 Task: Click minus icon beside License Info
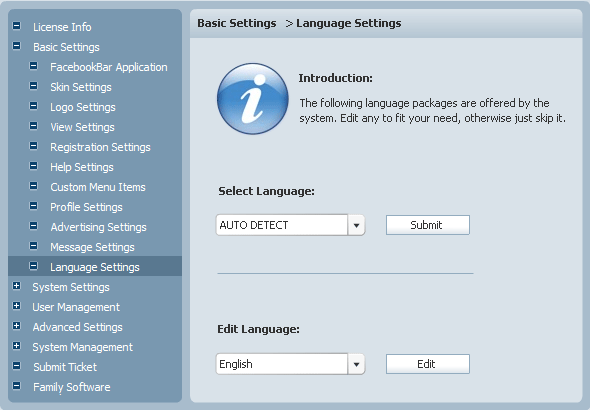click(x=17, y=26)
